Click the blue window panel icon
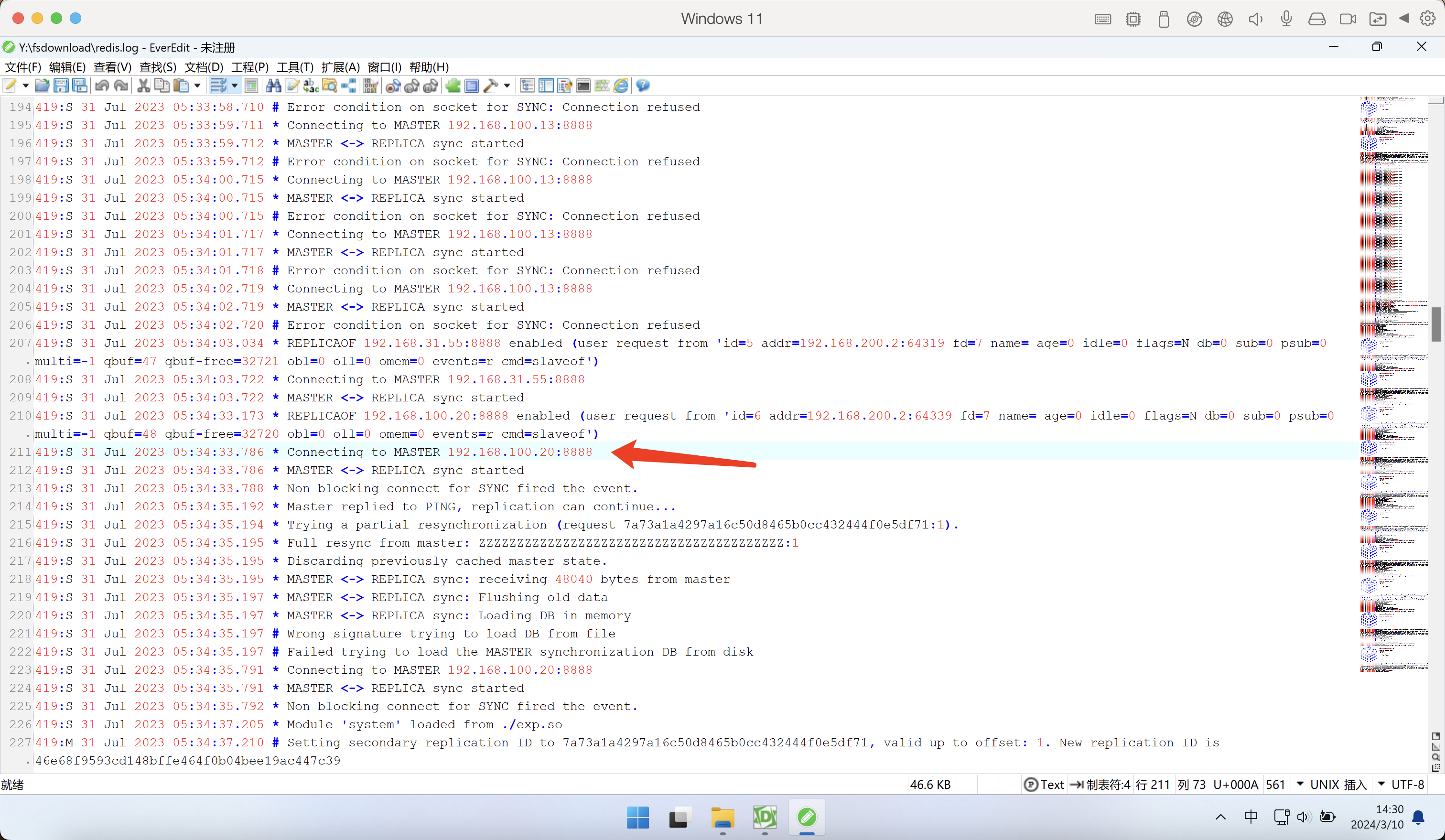The height and width of the screenshot is (840, 1445). [x=472, y=86]
